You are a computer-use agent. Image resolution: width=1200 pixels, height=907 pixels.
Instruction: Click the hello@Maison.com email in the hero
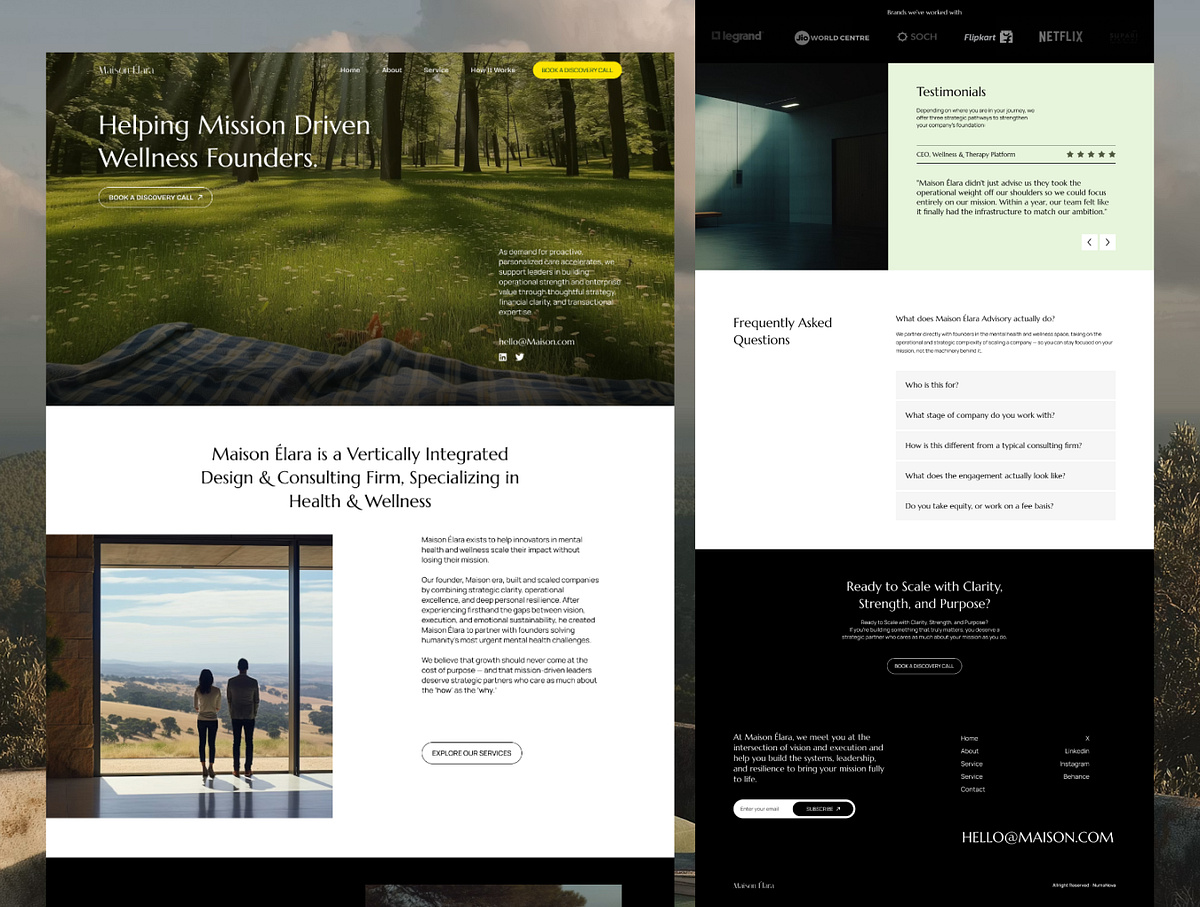[537, 342]
